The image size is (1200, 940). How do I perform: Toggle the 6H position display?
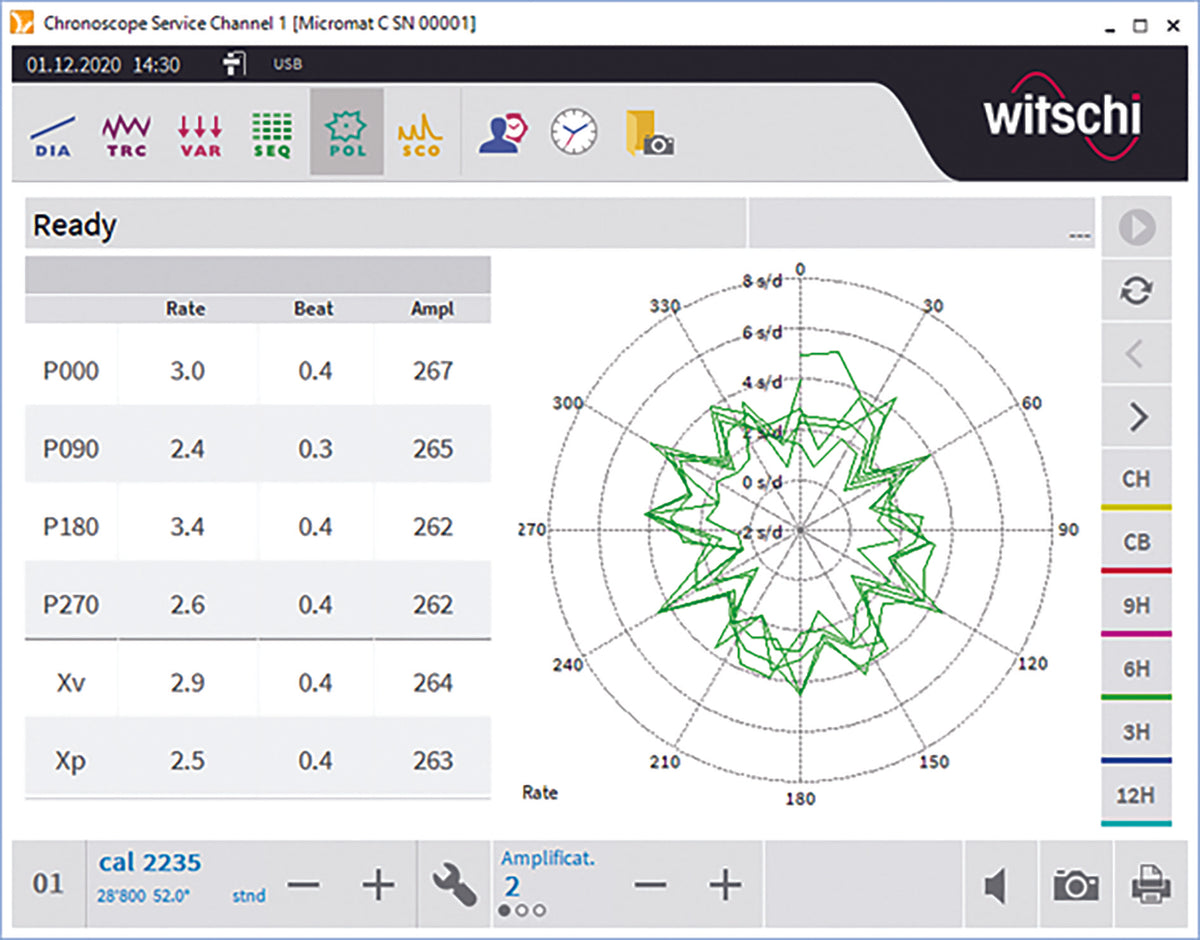(x=1136, y=669)
